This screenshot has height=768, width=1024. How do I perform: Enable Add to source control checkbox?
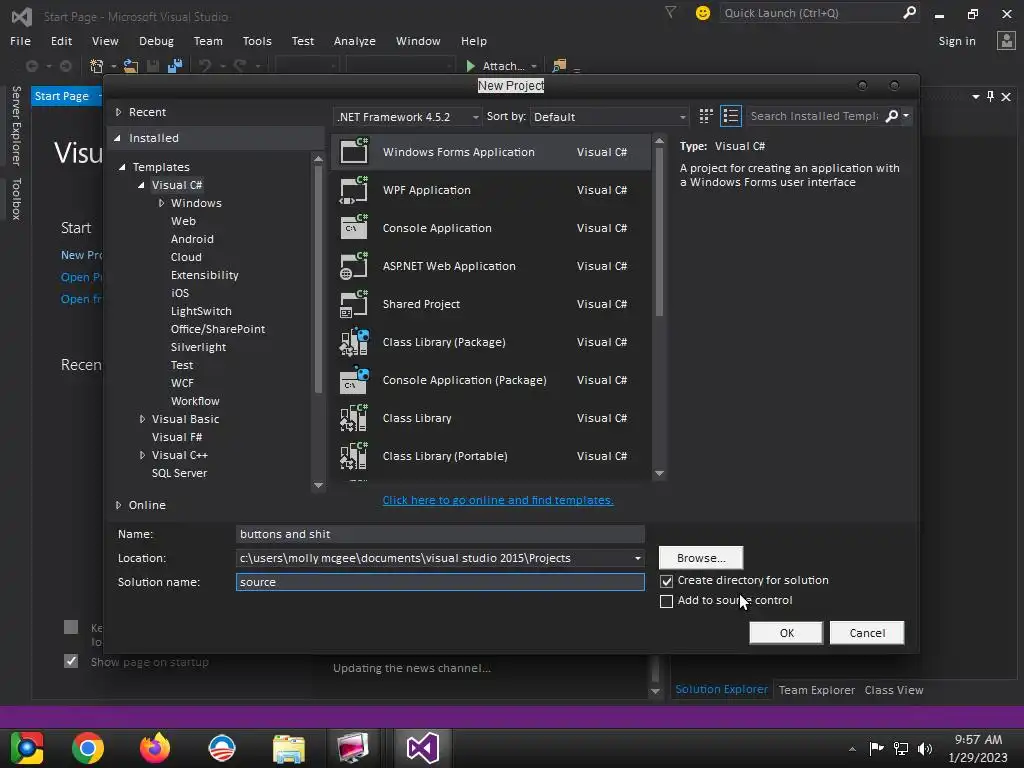click(x=666, y=601)
